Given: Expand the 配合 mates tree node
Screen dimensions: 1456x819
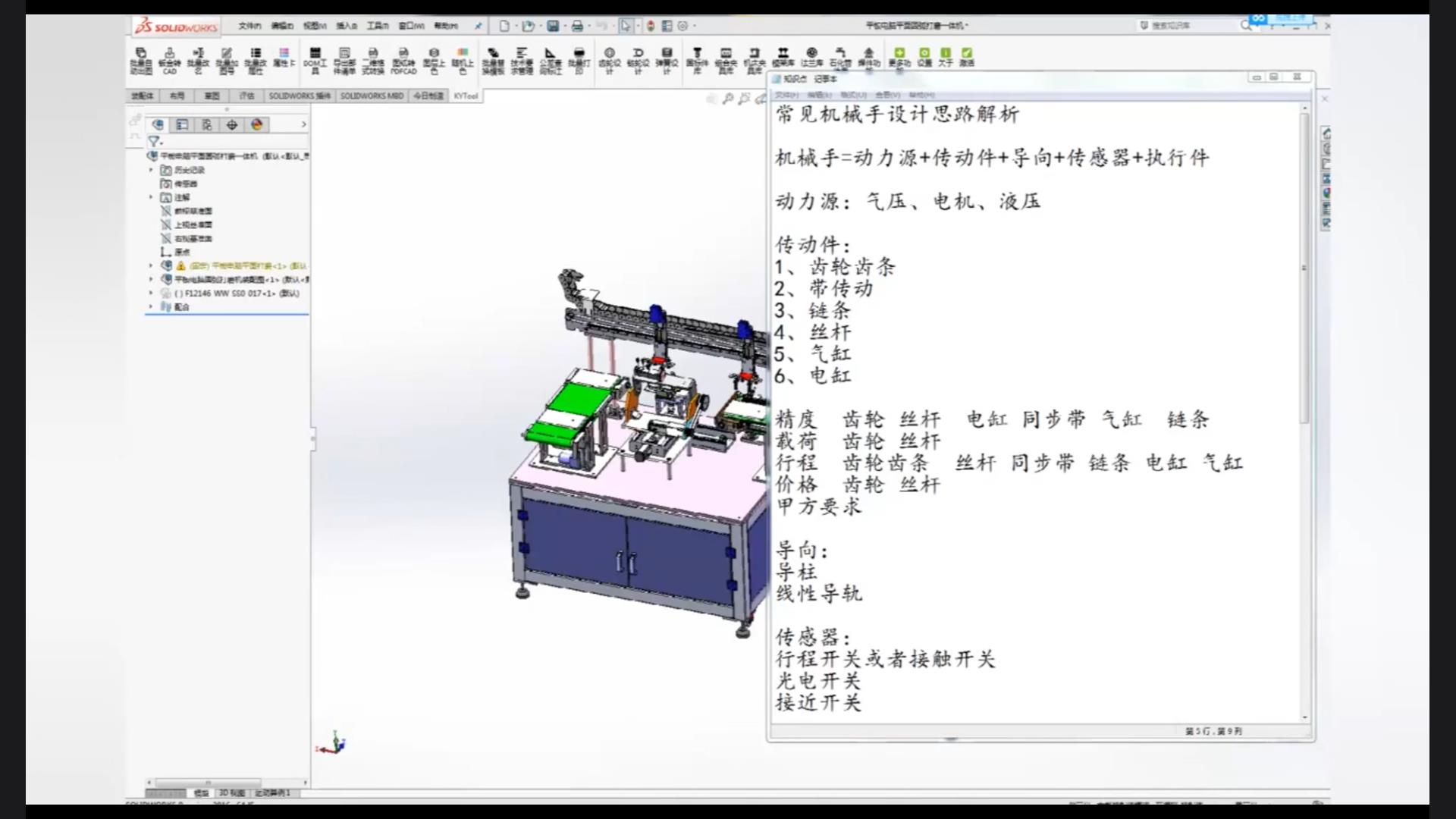Looking at the screenshot, I should [151, 306].
